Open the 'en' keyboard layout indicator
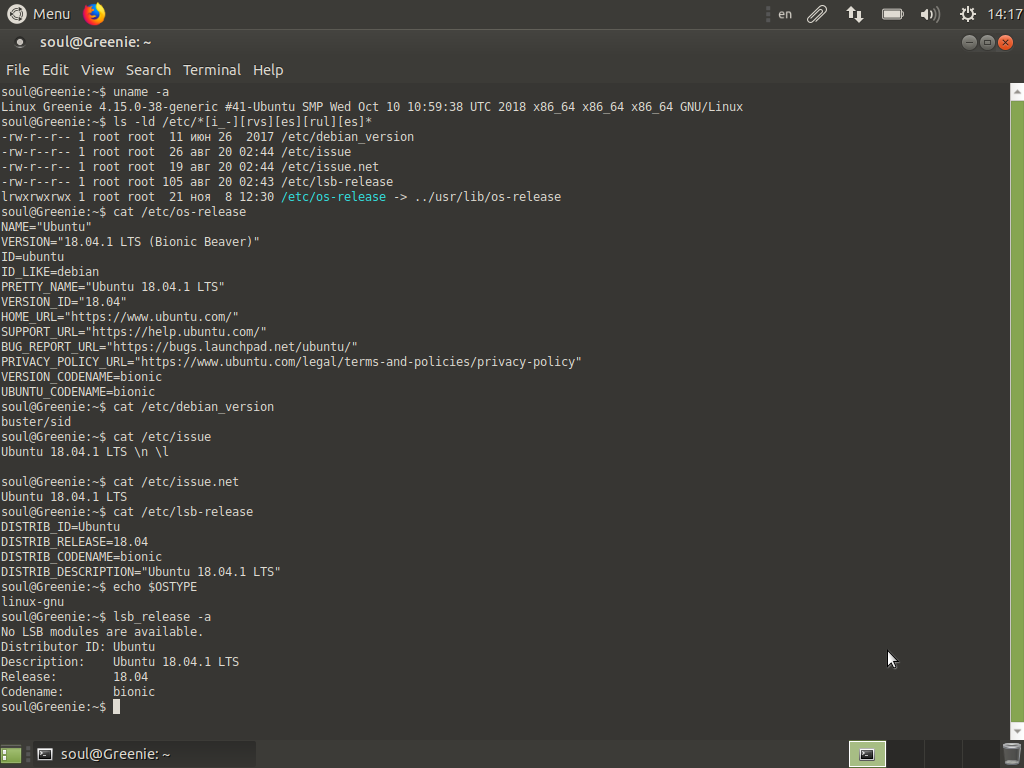1024x768 pixels. [785, 14]
